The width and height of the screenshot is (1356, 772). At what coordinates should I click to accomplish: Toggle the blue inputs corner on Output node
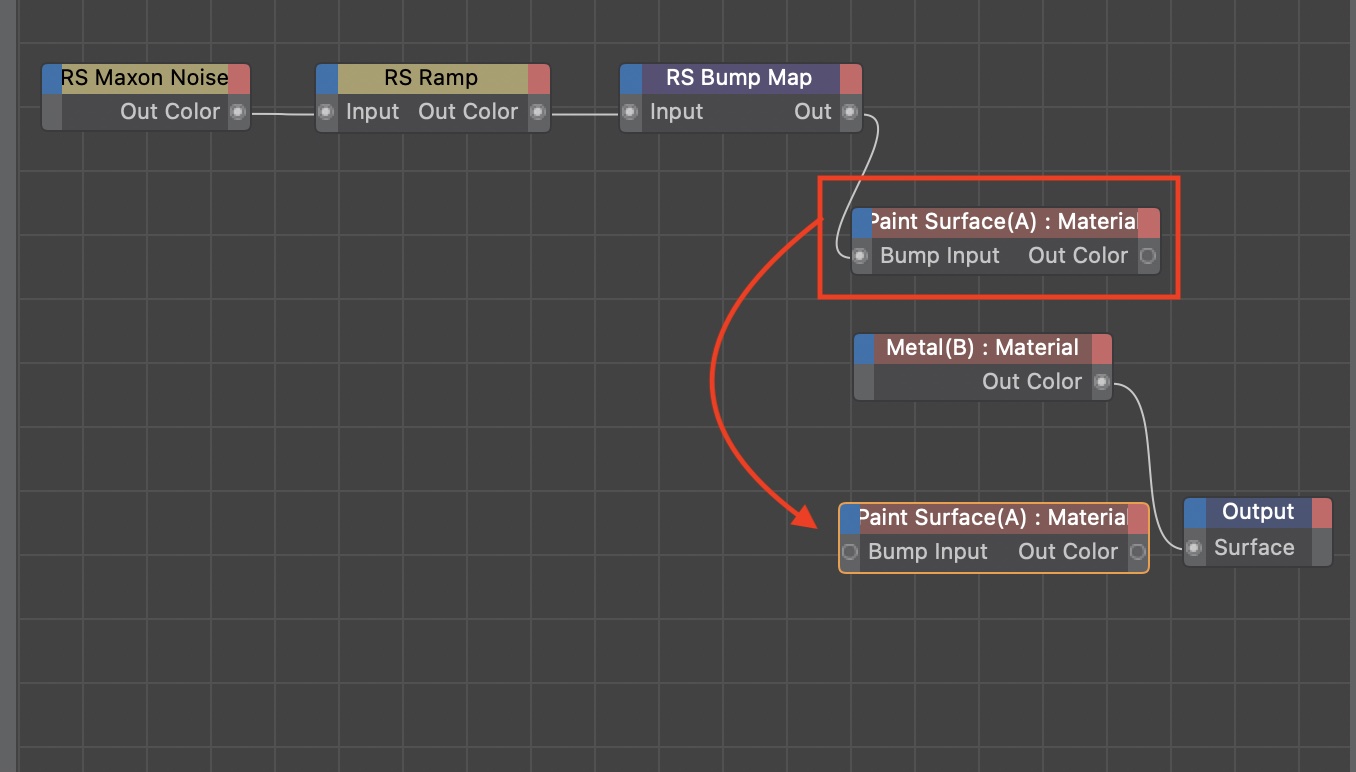click(x=1195, y=513)
